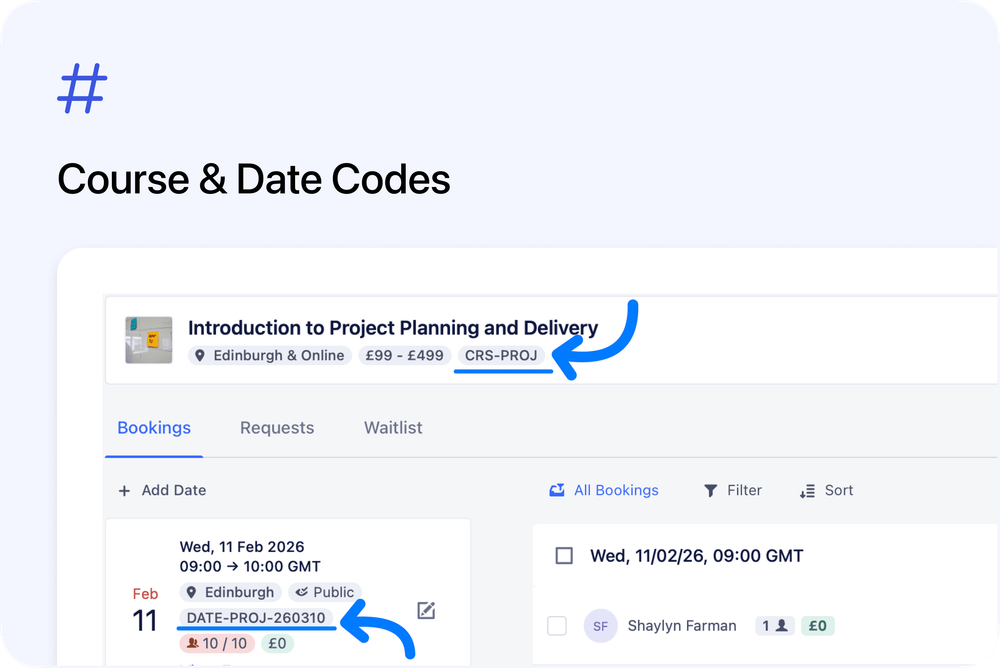Click the CRS-PROJ course code badge
Image resolution: width=1000 pixels, height=668 pixels.
click(x=503, y=355)
